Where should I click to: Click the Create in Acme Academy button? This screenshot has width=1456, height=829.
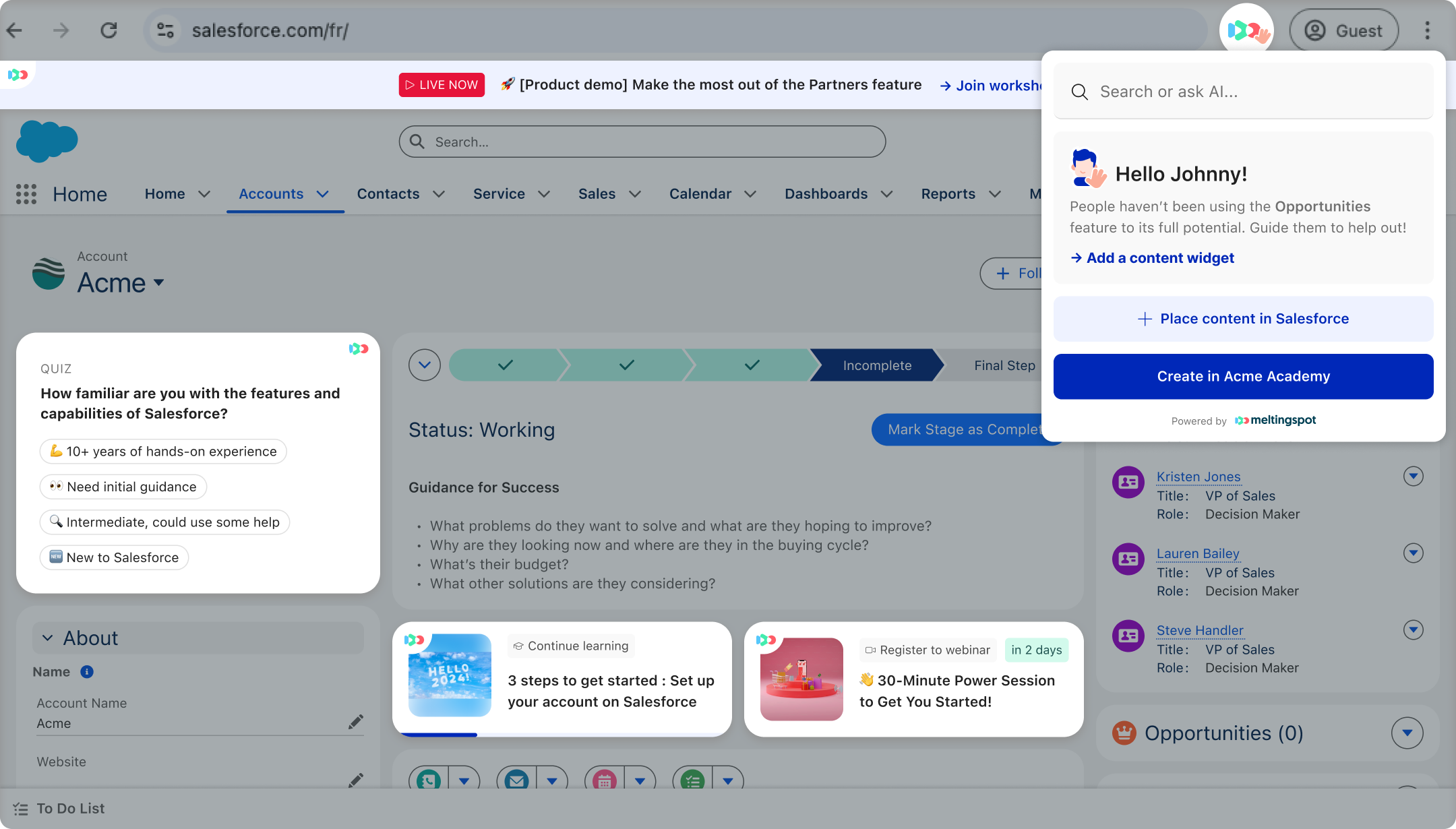[x=1243, y=376]
